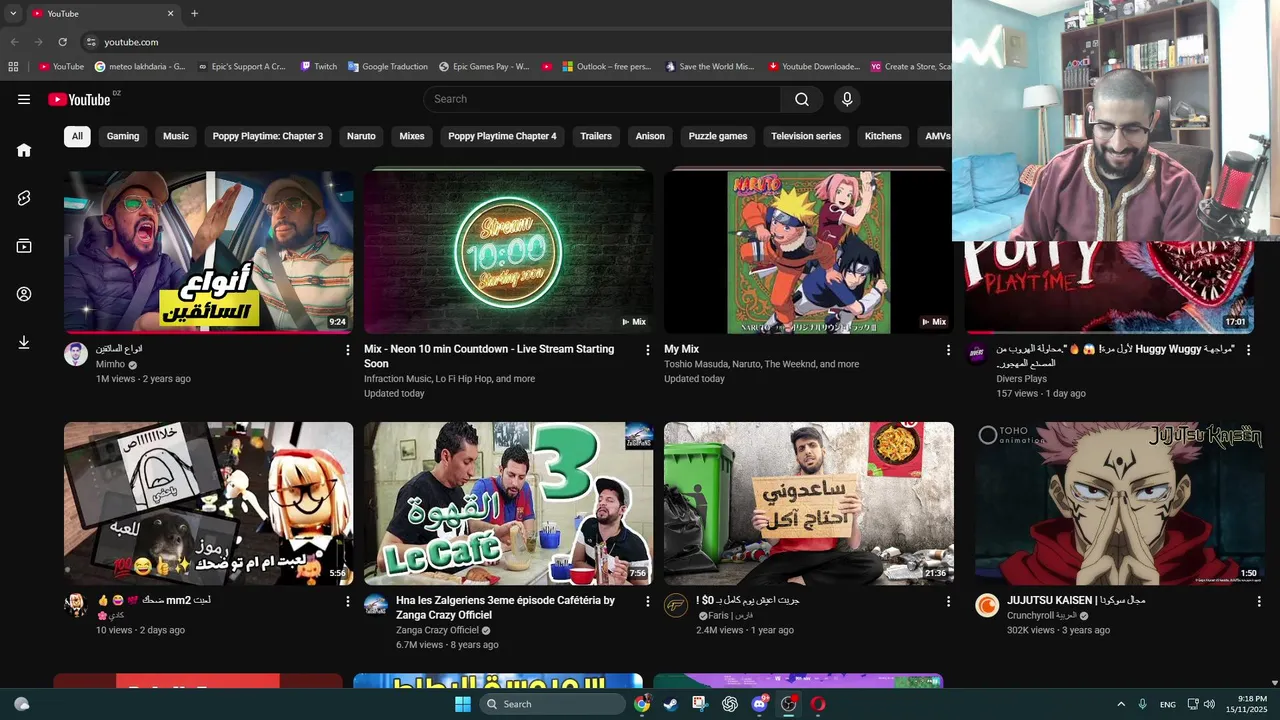The image size is (1280, 720).
Task: Click the Windows taskbar Search box
Action: point(552,704)
